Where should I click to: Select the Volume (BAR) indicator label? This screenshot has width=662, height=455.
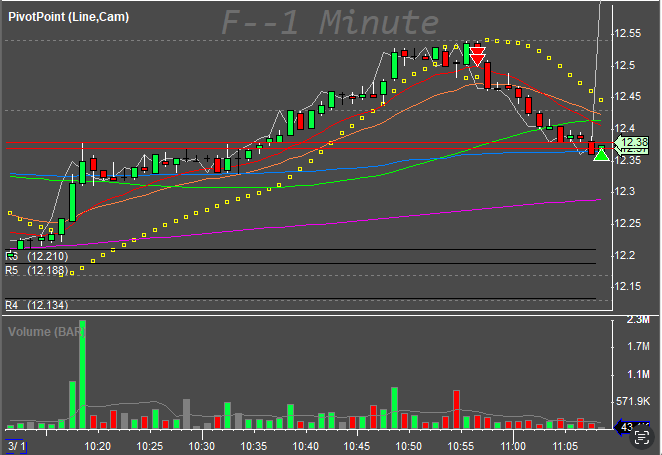[46, 332]
